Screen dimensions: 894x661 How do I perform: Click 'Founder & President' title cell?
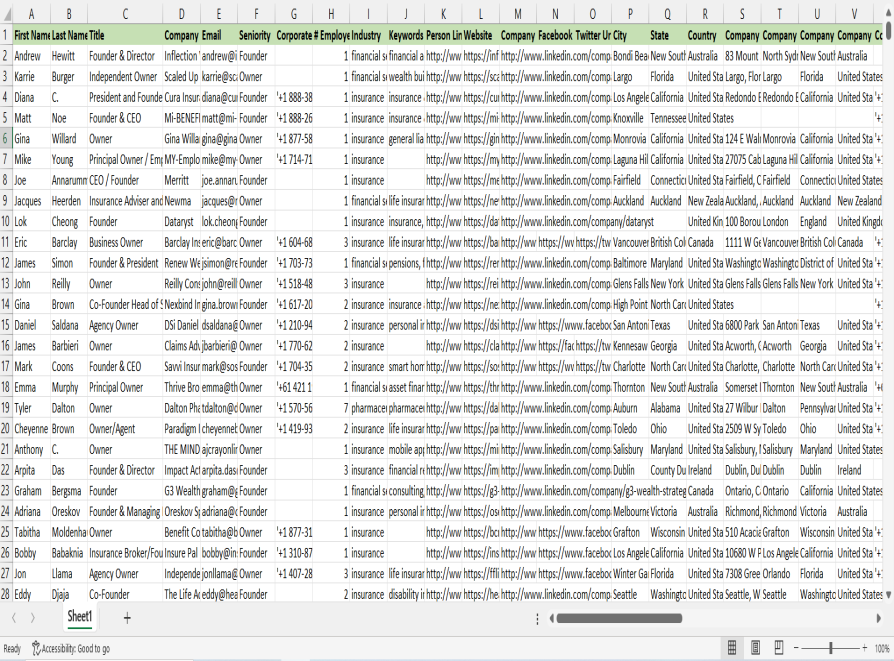pyautogui.click(x=125, y=263)
